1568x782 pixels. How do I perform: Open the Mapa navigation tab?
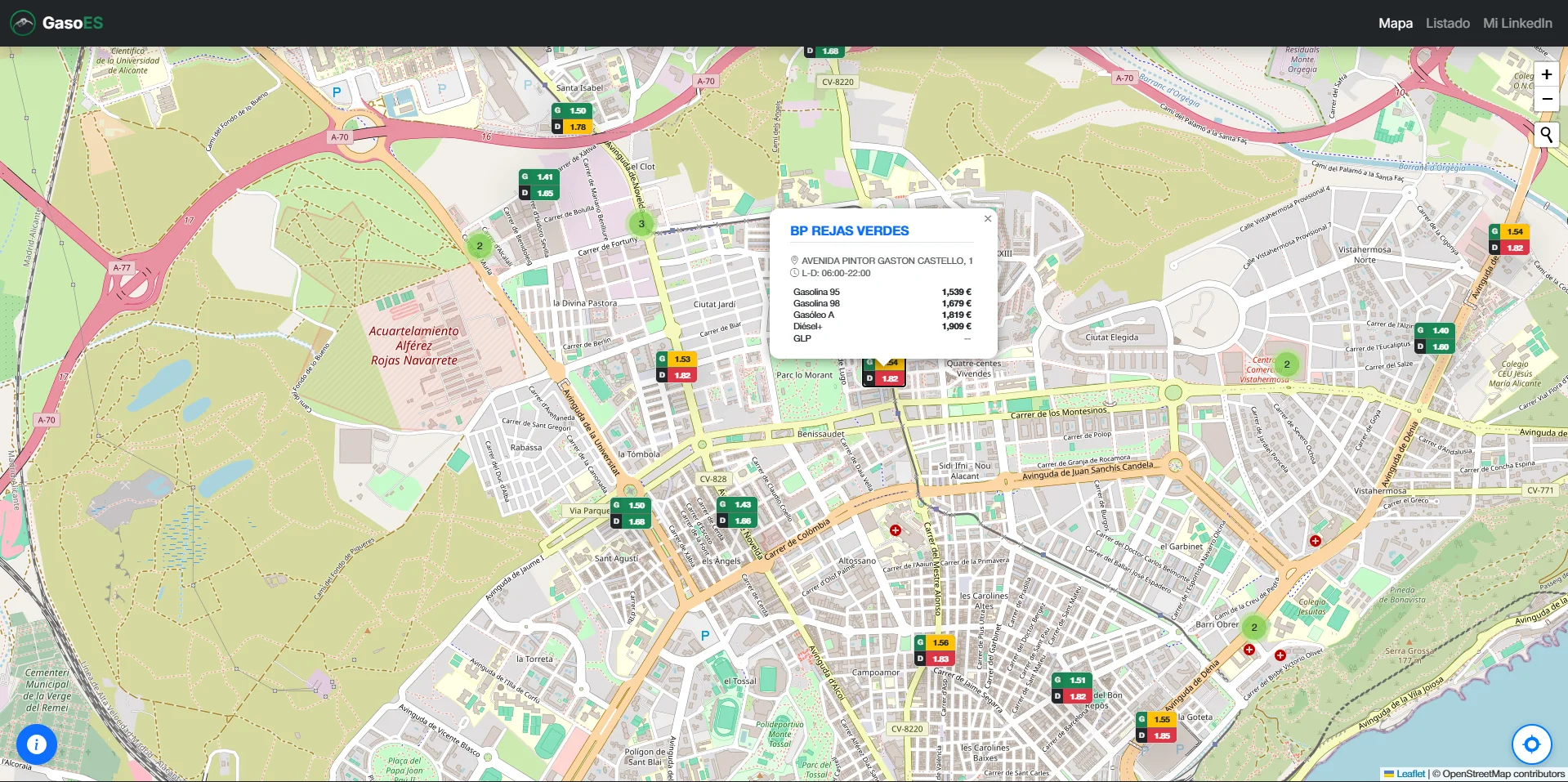[x=1395, y=23]
